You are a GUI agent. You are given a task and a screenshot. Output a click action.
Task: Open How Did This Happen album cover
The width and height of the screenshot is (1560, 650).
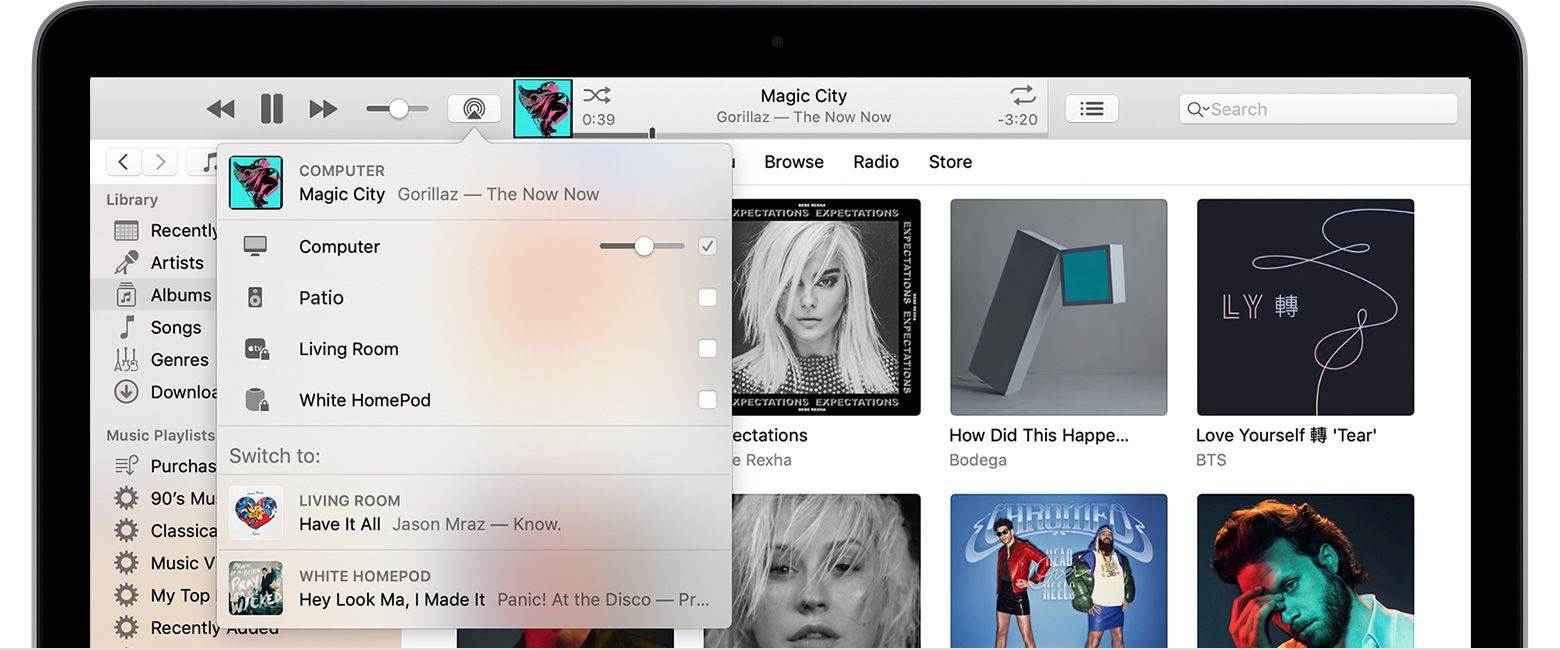tap(1058, 307)
